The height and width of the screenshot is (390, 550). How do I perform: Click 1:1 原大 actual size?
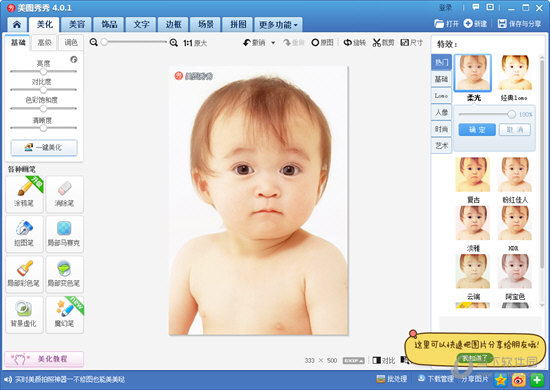click(195, 43)
